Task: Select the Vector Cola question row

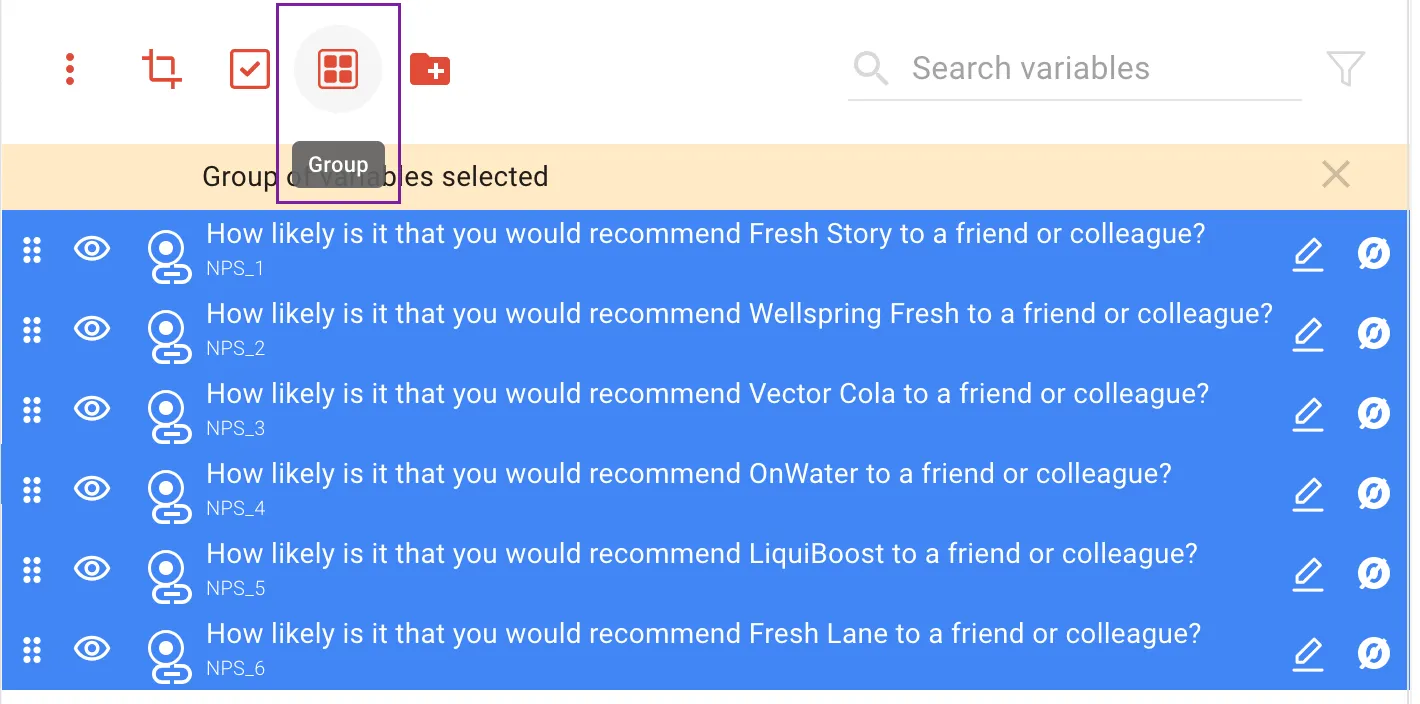Action: click(x=707, y=395)
